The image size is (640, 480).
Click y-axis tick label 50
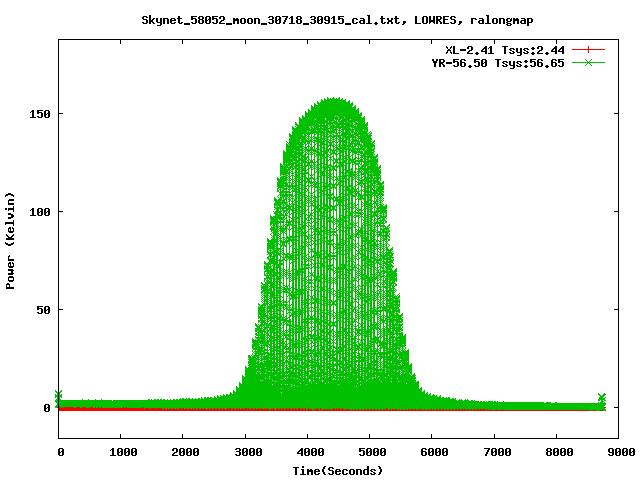tap(43, 310)
